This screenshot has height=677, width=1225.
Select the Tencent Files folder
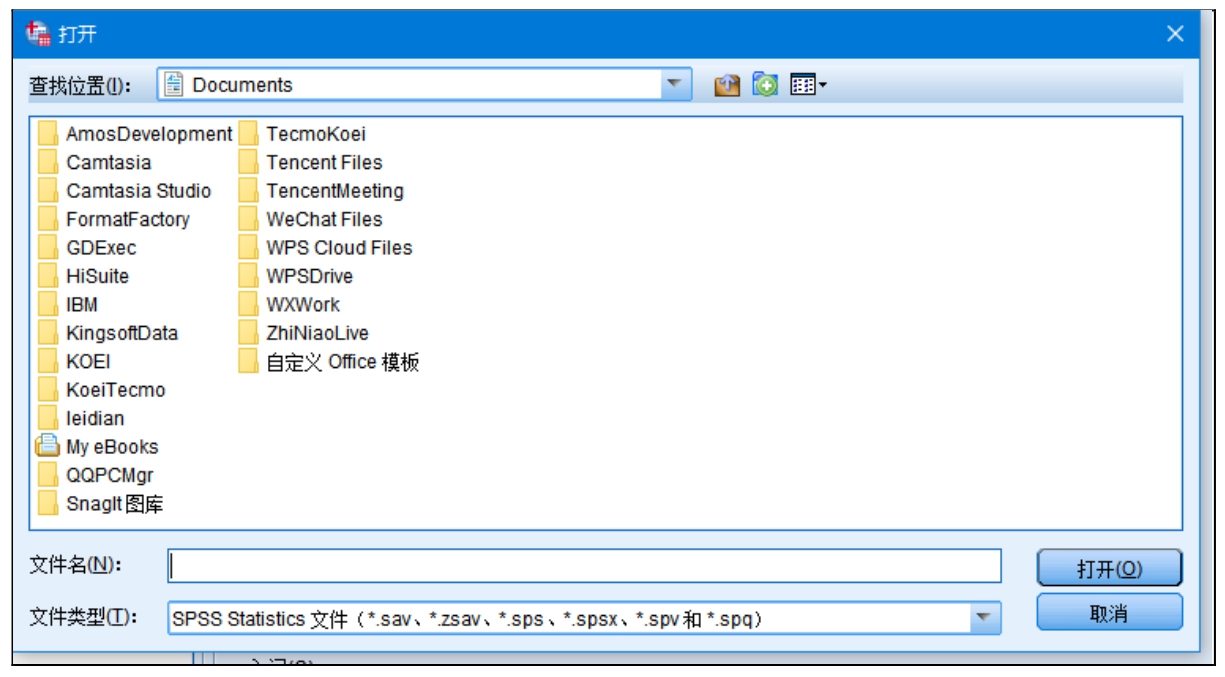pos(324,162)
